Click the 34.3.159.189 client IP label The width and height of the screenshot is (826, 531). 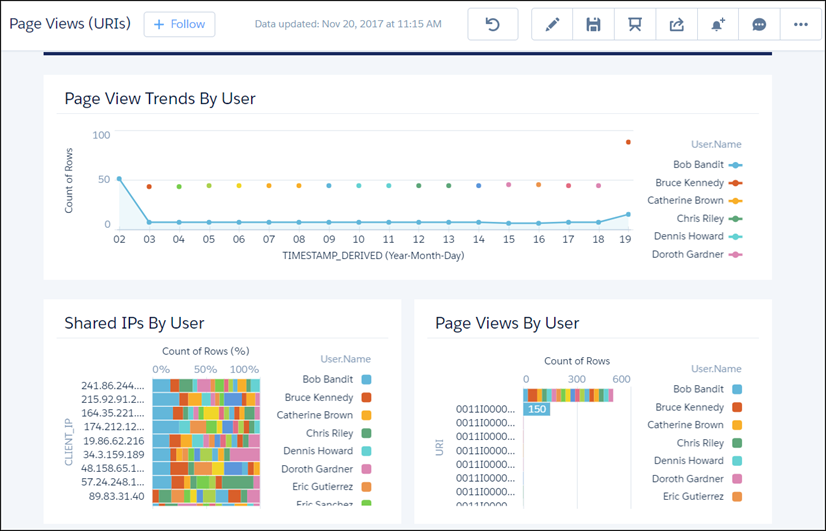114,455
